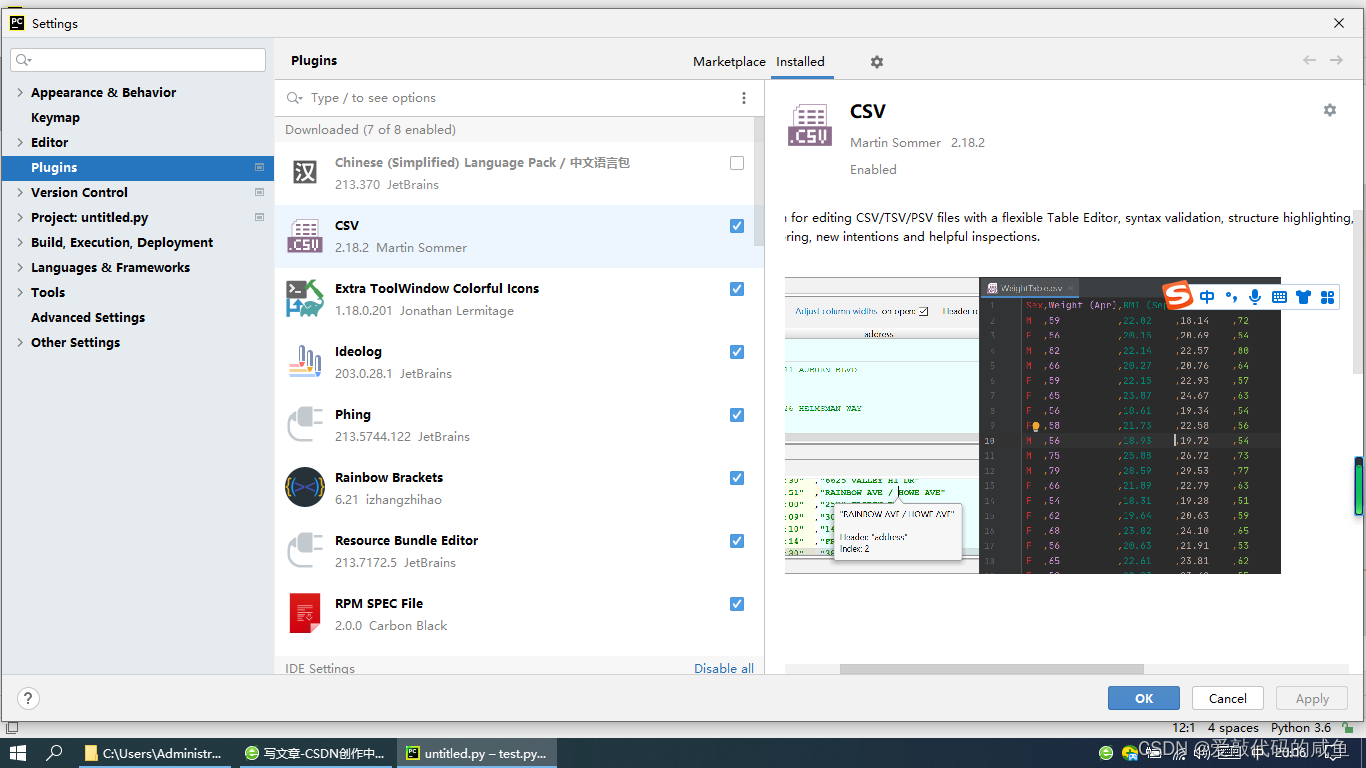The width and height of the screenshot is (1366, 768).
Task: Open Windows taskbar search
Action: tap(55, 753)
